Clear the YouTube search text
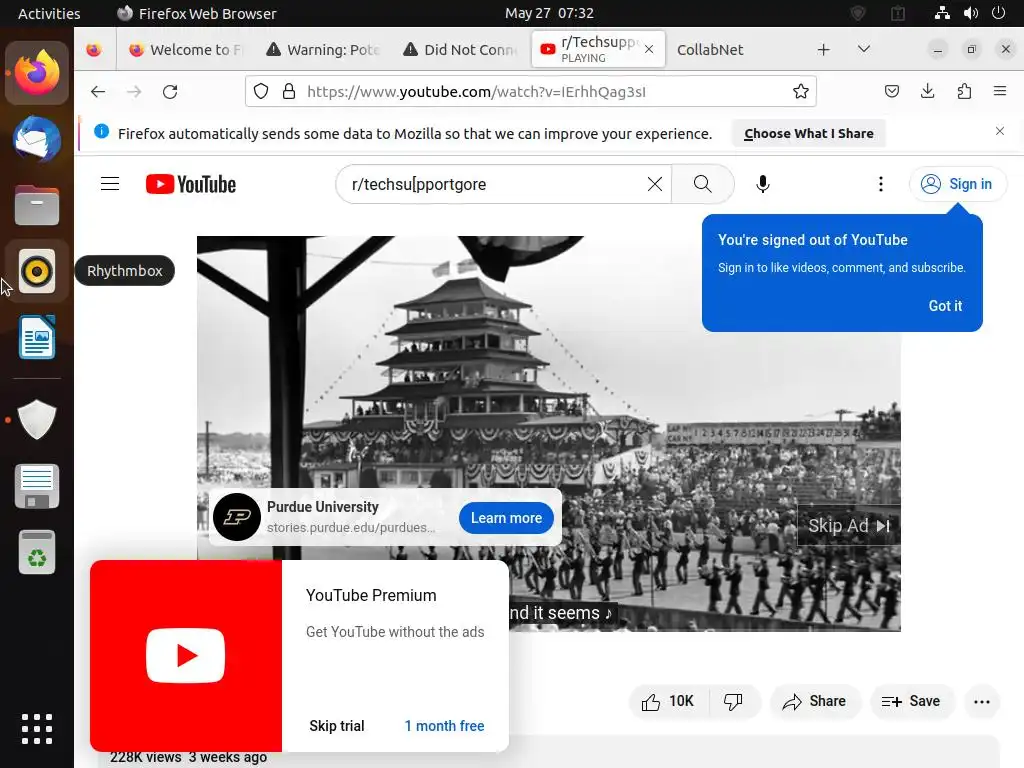Image resolution: width=1024 pixels, height=768 pixels. point(654,184)
